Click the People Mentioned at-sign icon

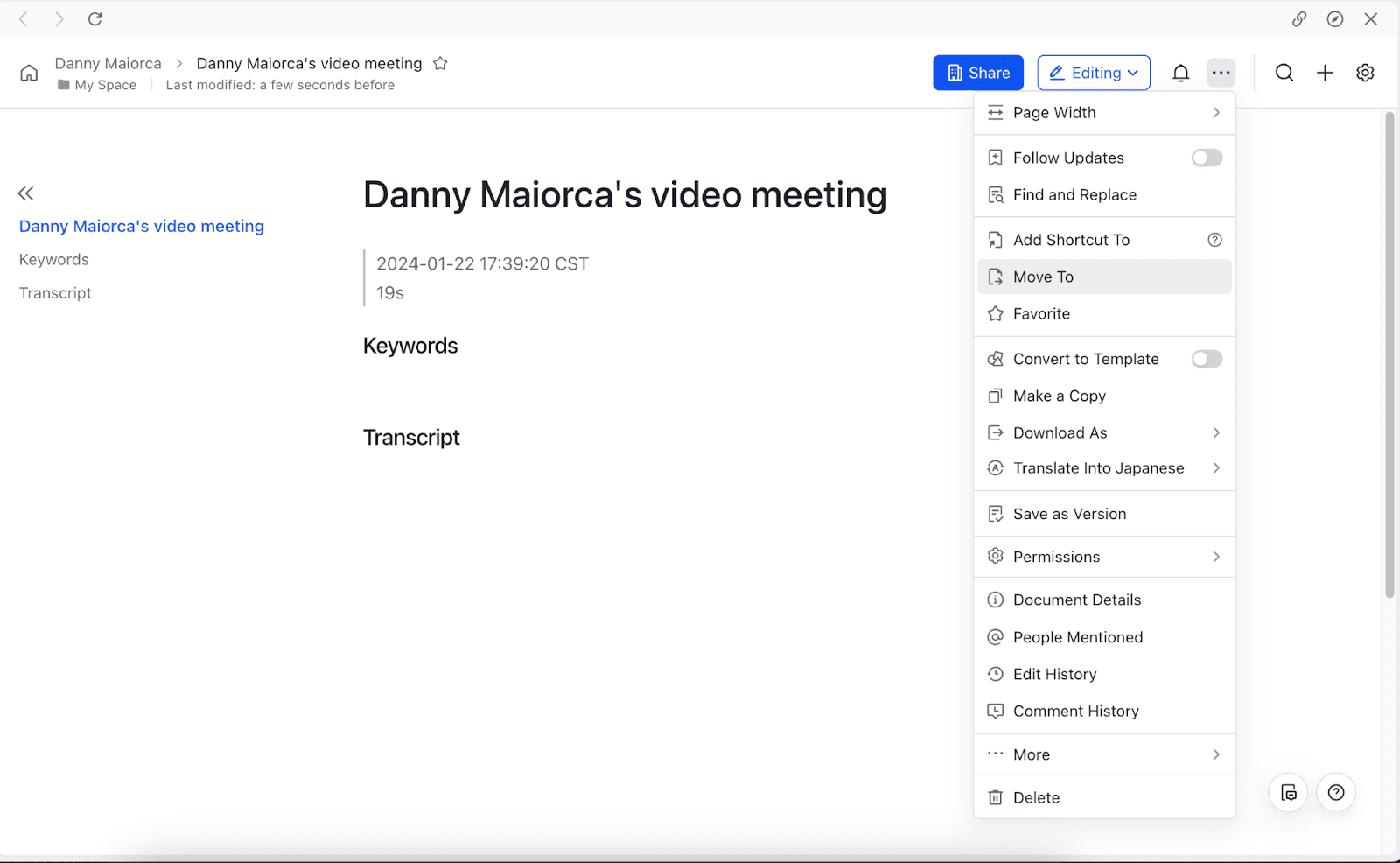[x=995, y=637]
